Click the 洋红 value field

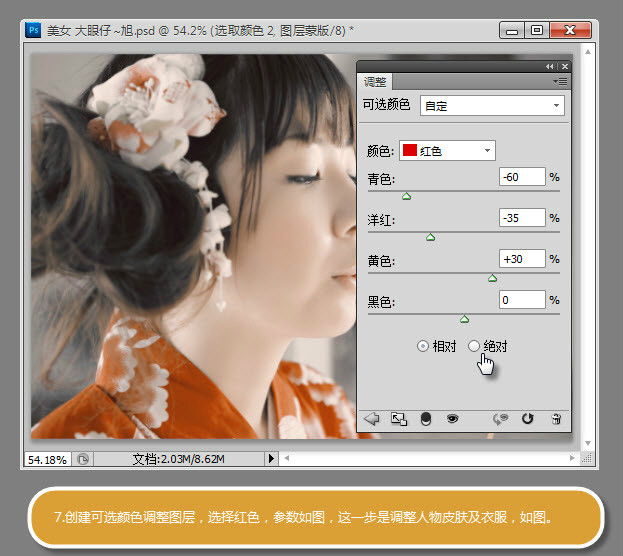522,218
